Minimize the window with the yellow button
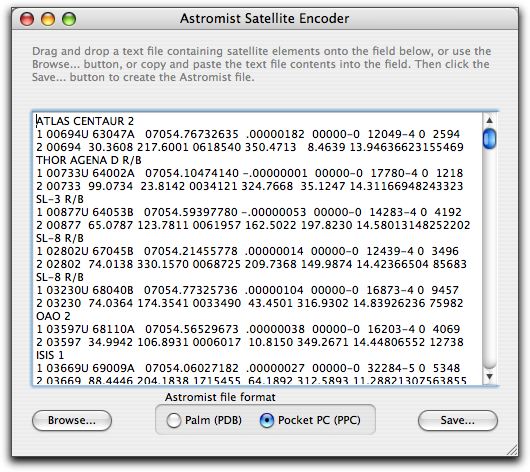 point(48,19)
